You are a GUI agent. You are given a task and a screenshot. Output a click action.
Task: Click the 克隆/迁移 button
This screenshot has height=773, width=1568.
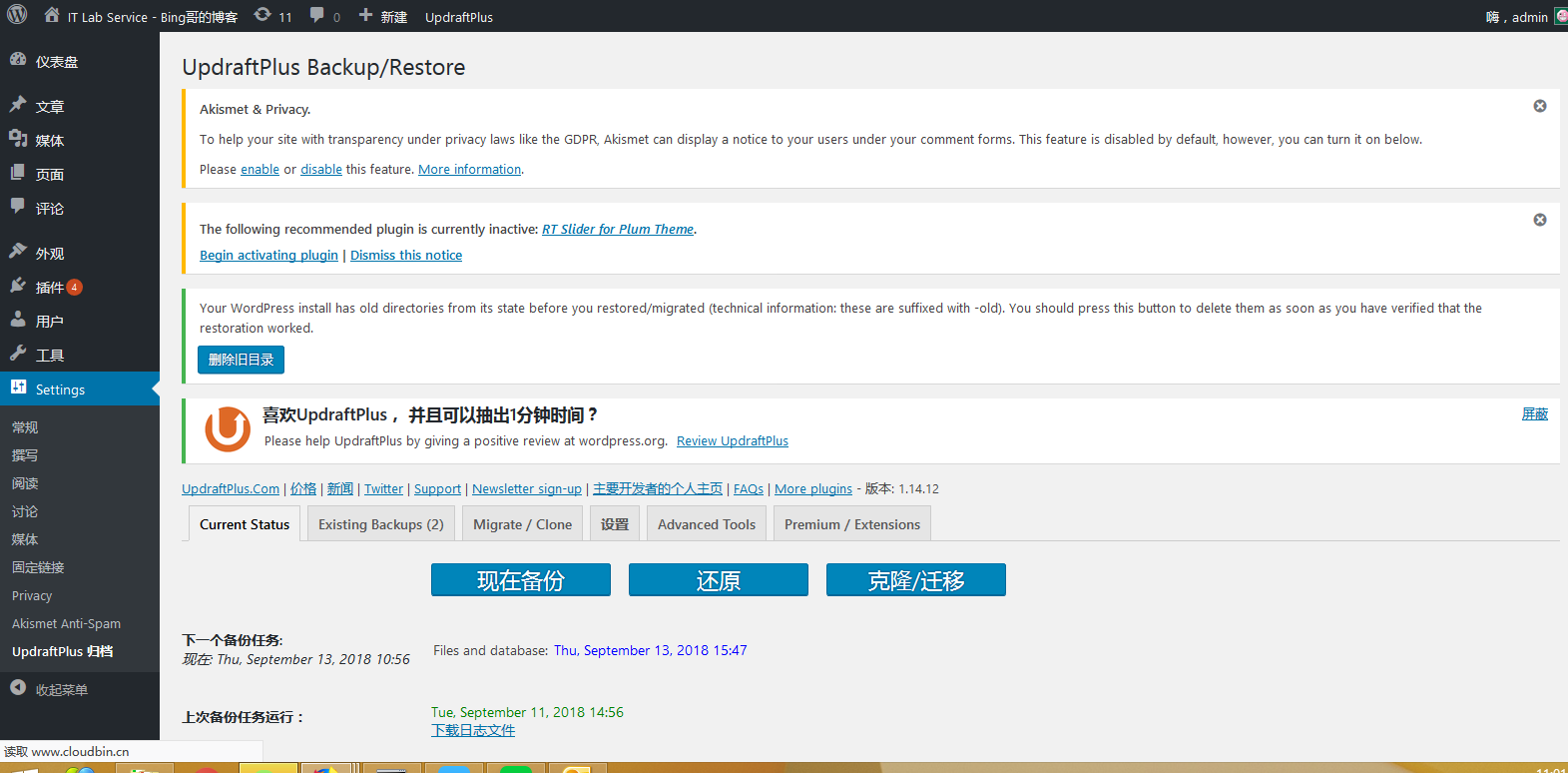pyautogui.click(x=916, y=580)
